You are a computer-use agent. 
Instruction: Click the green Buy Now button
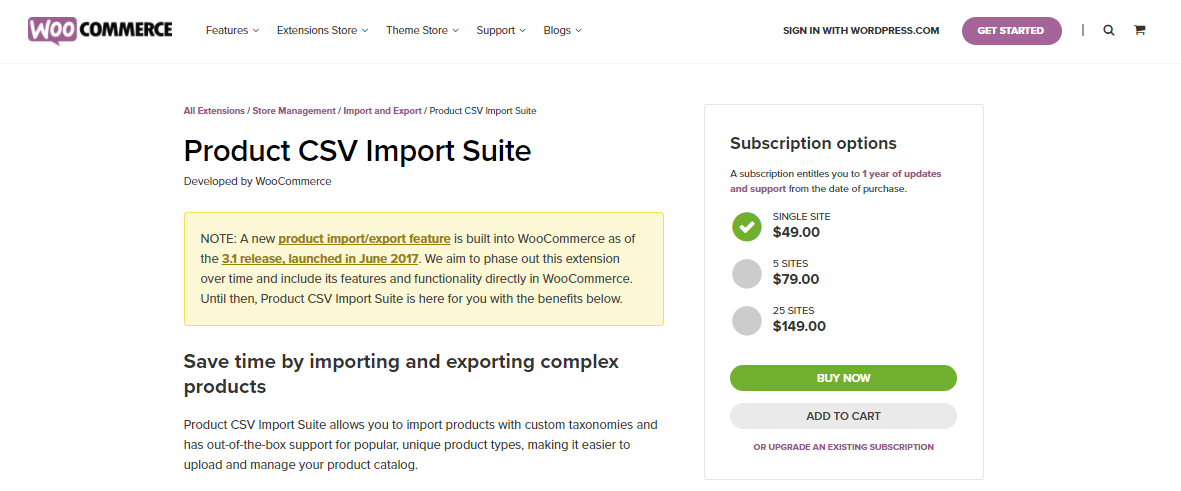(x=843, y=378)
